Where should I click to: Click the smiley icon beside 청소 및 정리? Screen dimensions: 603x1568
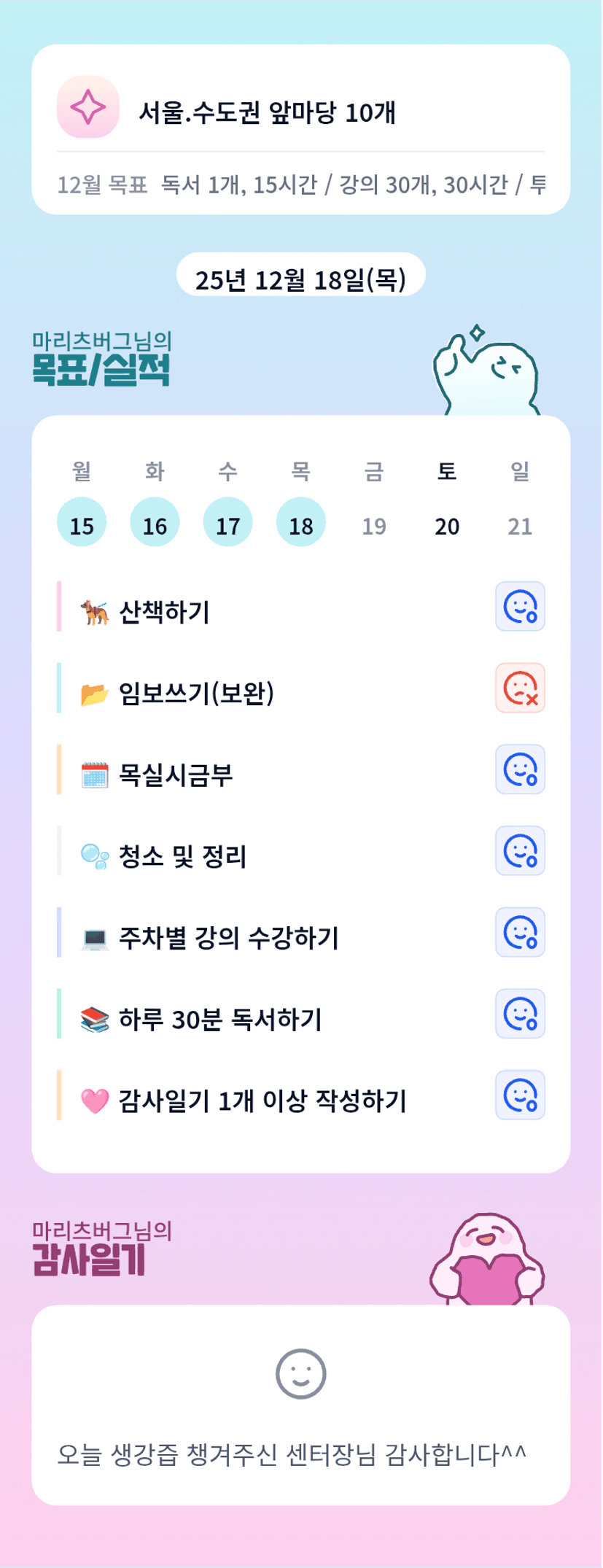pos(520,851)
